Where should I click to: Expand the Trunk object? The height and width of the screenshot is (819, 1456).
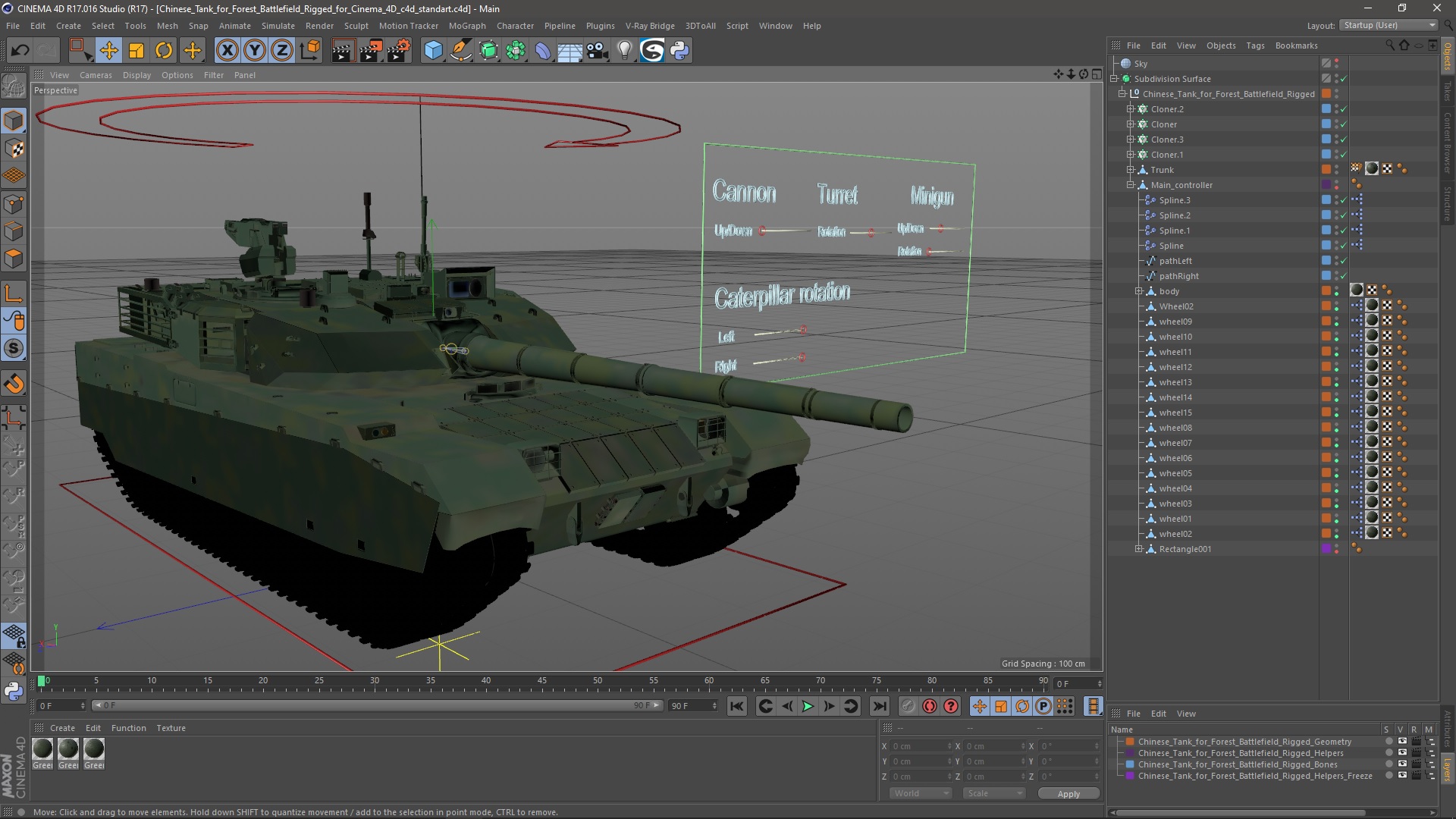coord(1130,170)
